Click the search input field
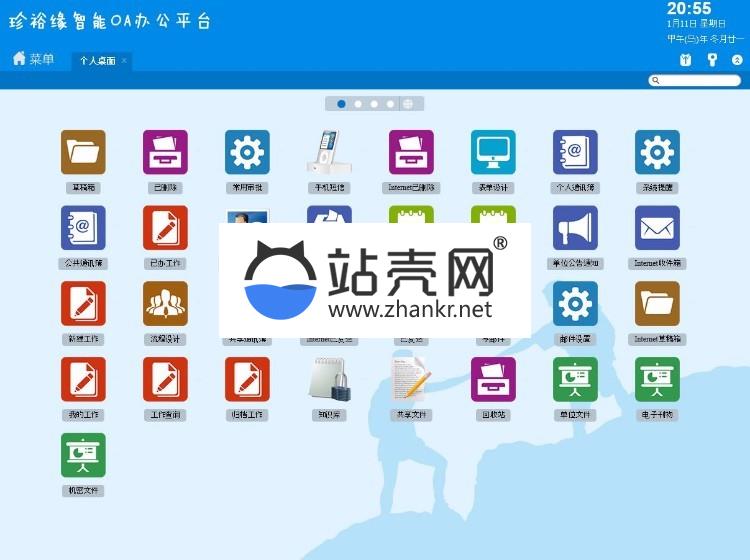Image resolution: width=750 pixels, height=560 pixels. click(700, 80)
